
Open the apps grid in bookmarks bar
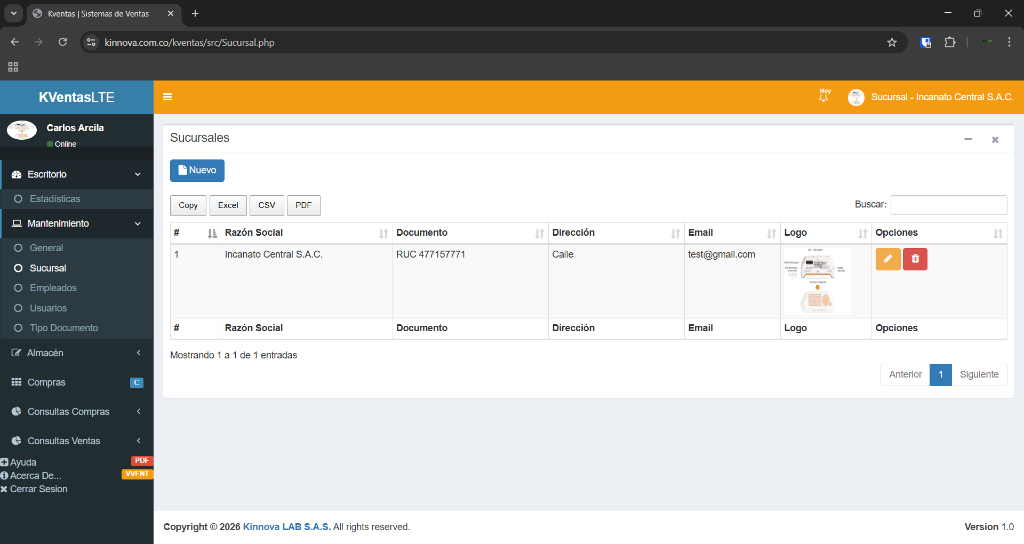coord(13,67)
